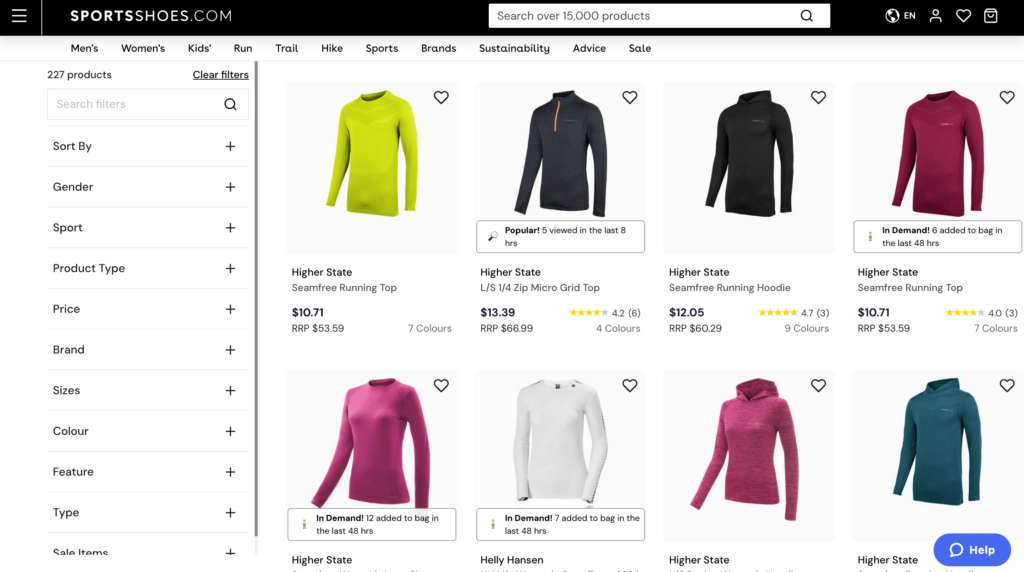Open the Sports menu
The image size is (1024, 572).
(381, 48)
